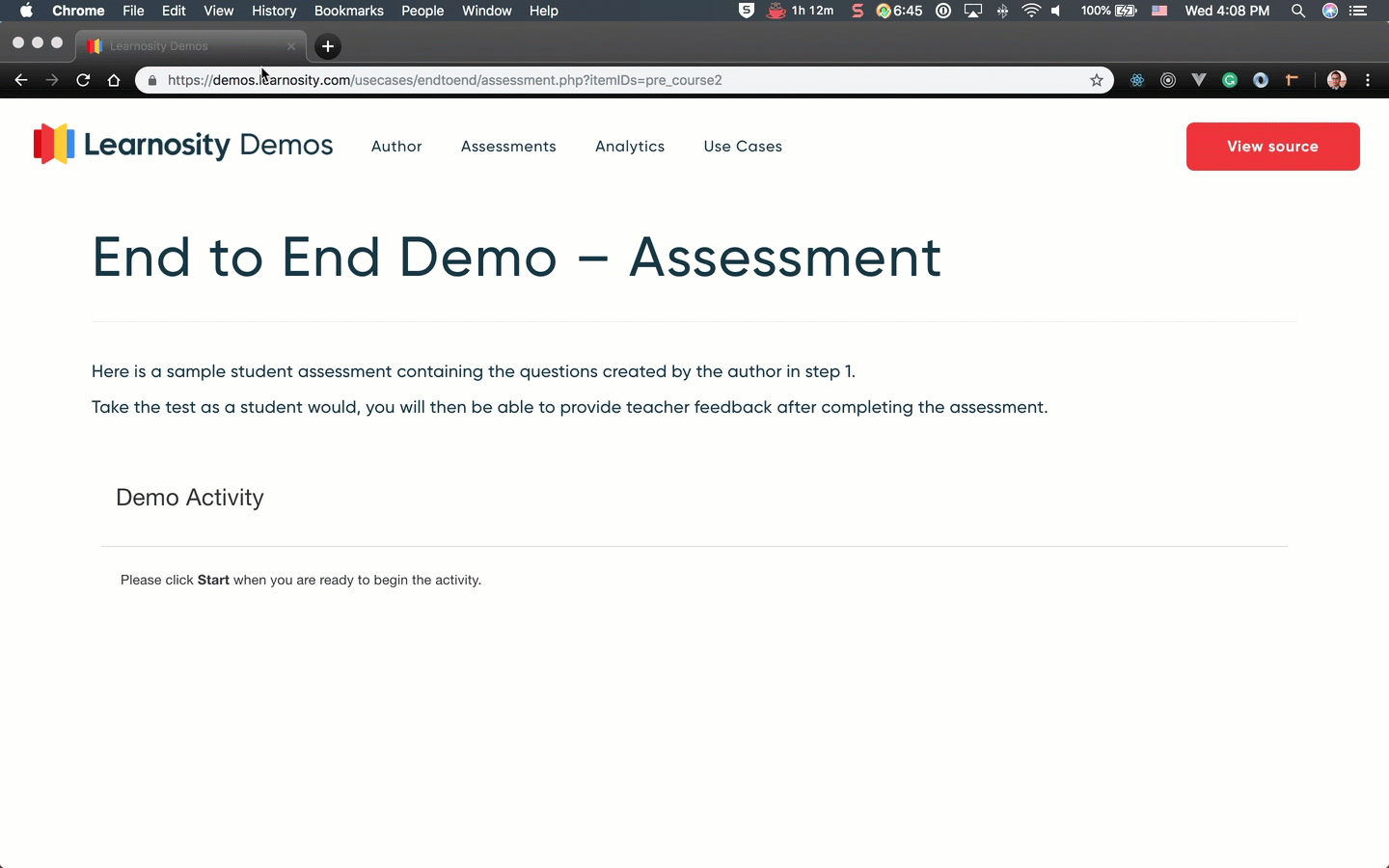Open the Analytics navigation menu
The width and height of the screenshot is (1389, 868).
630,147
